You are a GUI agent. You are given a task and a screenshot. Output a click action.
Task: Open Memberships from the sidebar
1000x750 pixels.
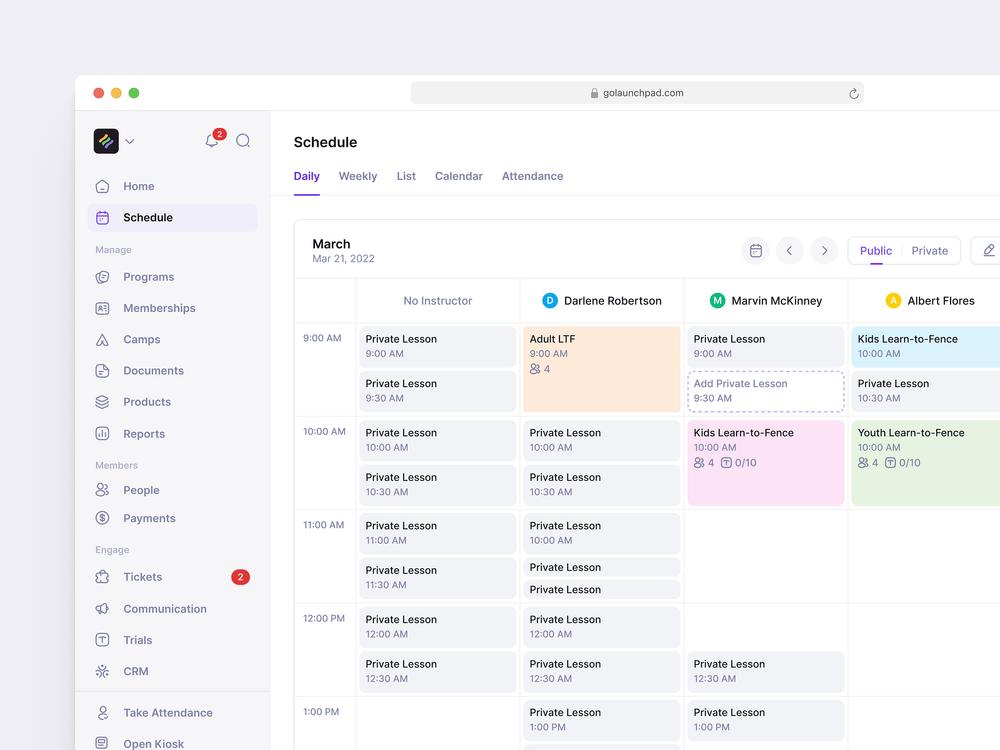(x=173, y=308)
